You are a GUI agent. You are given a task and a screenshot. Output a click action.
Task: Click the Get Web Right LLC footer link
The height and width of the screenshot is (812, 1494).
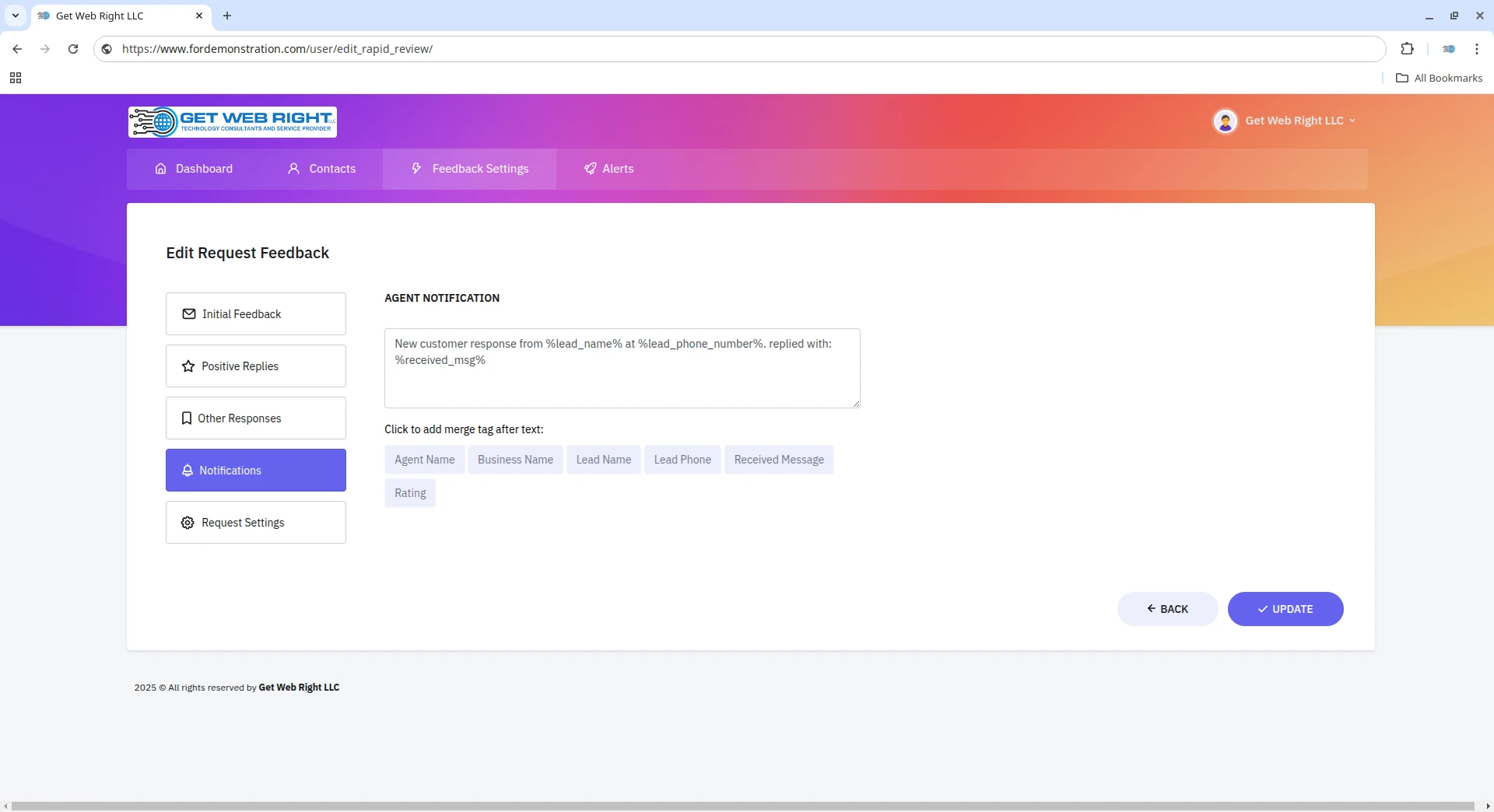click(x=299, y=688)
